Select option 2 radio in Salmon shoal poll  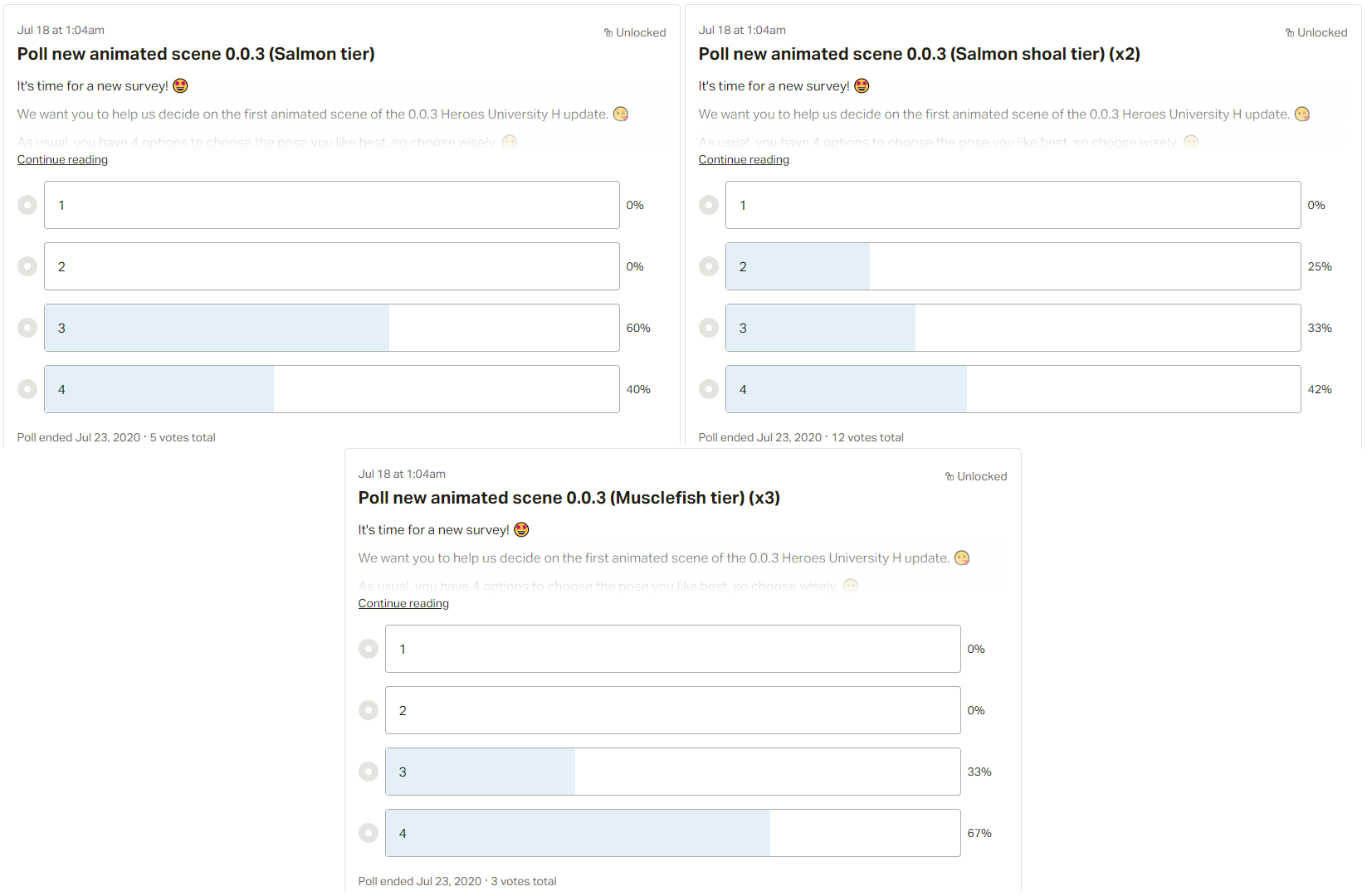click(709, 266)
